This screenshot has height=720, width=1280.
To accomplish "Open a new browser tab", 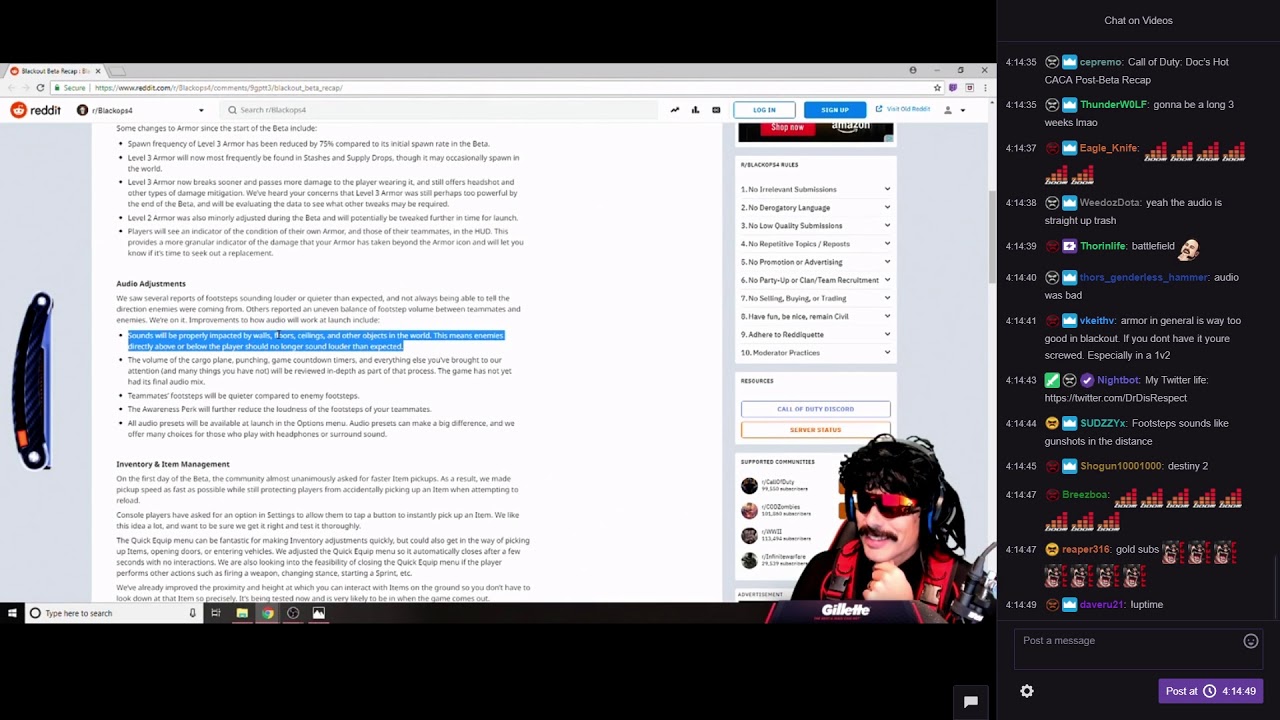I will point(117,71).
